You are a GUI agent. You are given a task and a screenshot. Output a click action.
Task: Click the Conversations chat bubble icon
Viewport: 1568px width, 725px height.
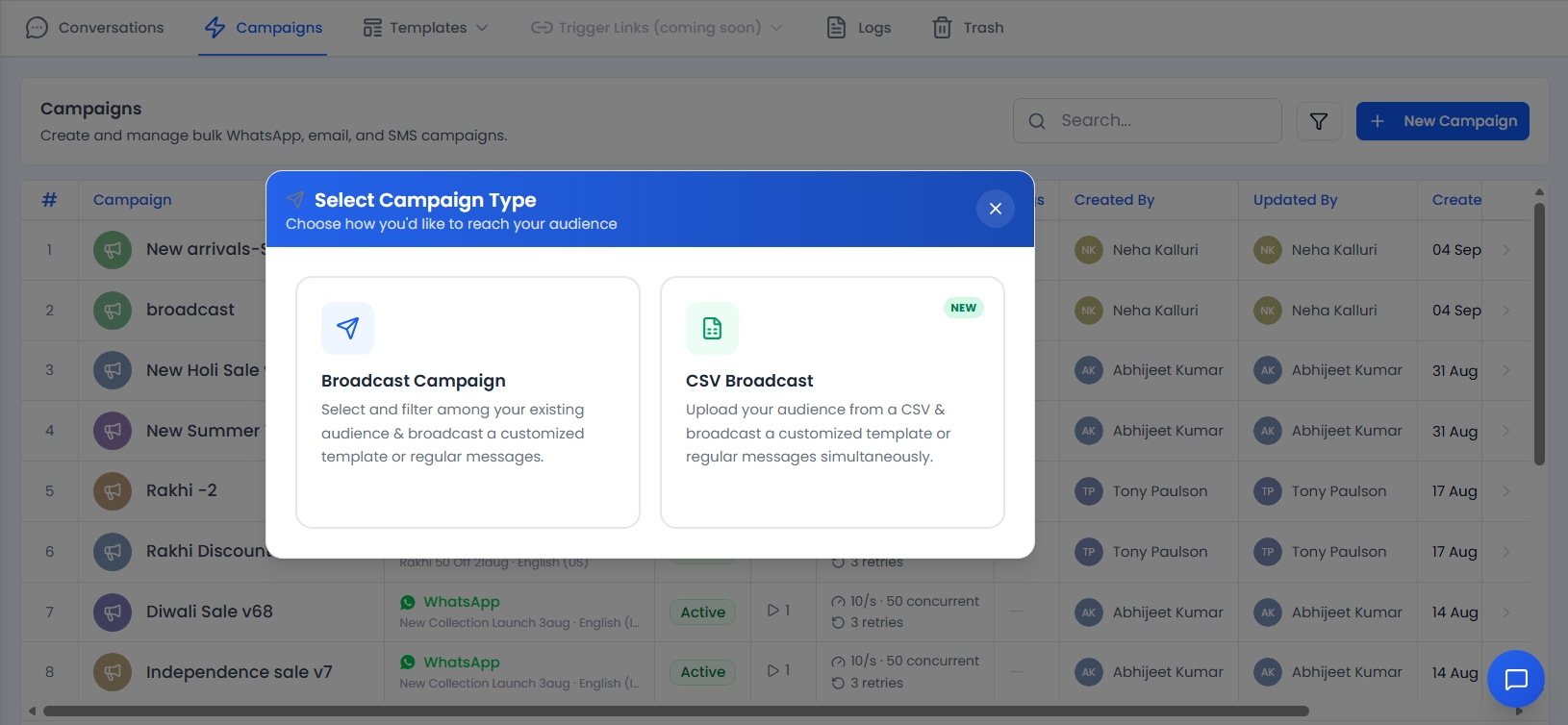point(37,28)
